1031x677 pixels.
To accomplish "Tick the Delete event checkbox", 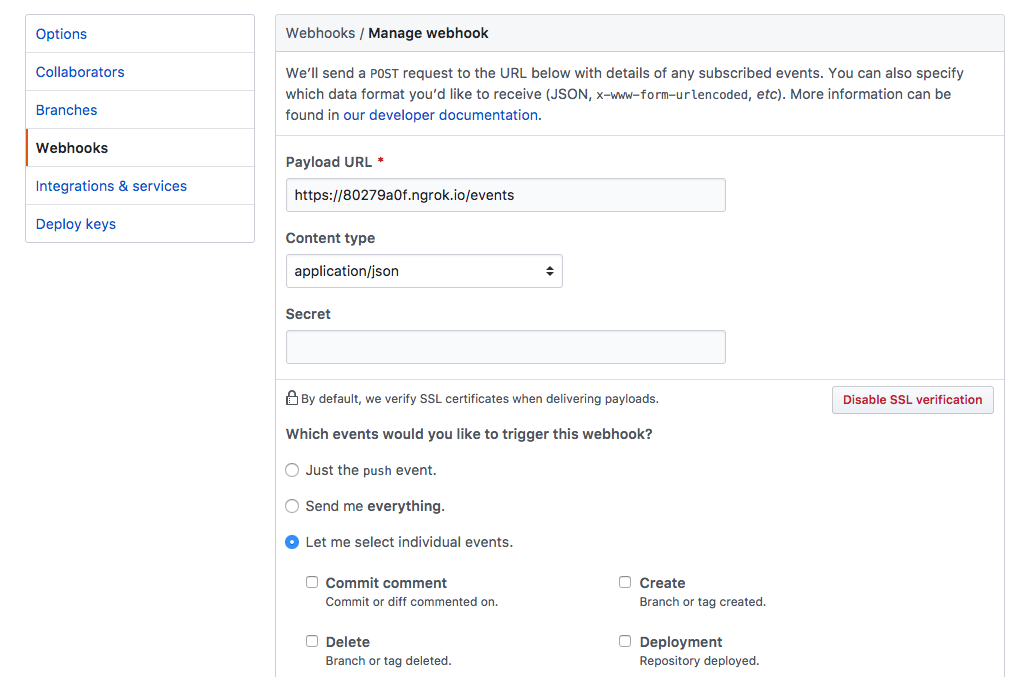I will coord(312,641).
